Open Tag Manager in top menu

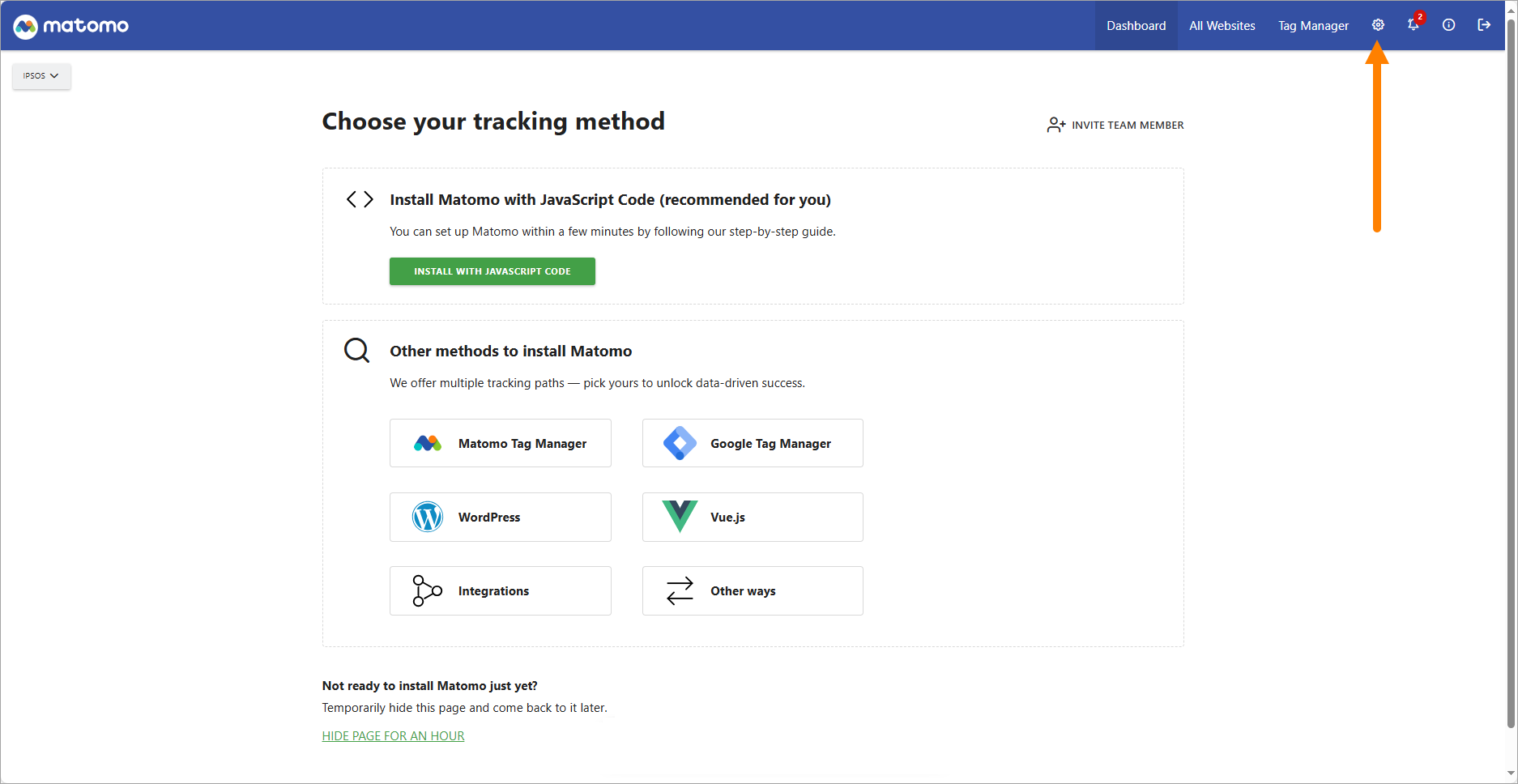pos(1314,26)
